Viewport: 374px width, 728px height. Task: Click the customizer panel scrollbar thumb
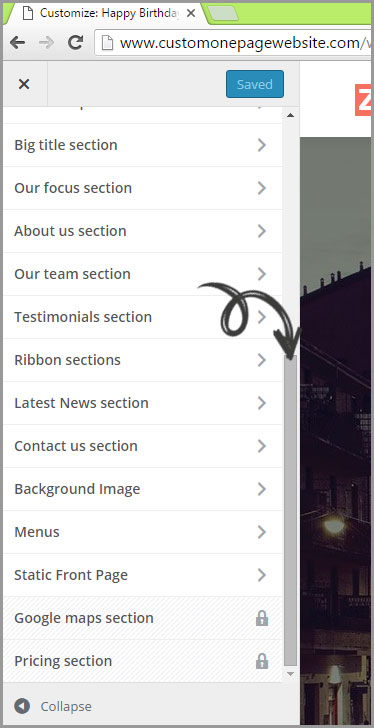pos(290,511)
